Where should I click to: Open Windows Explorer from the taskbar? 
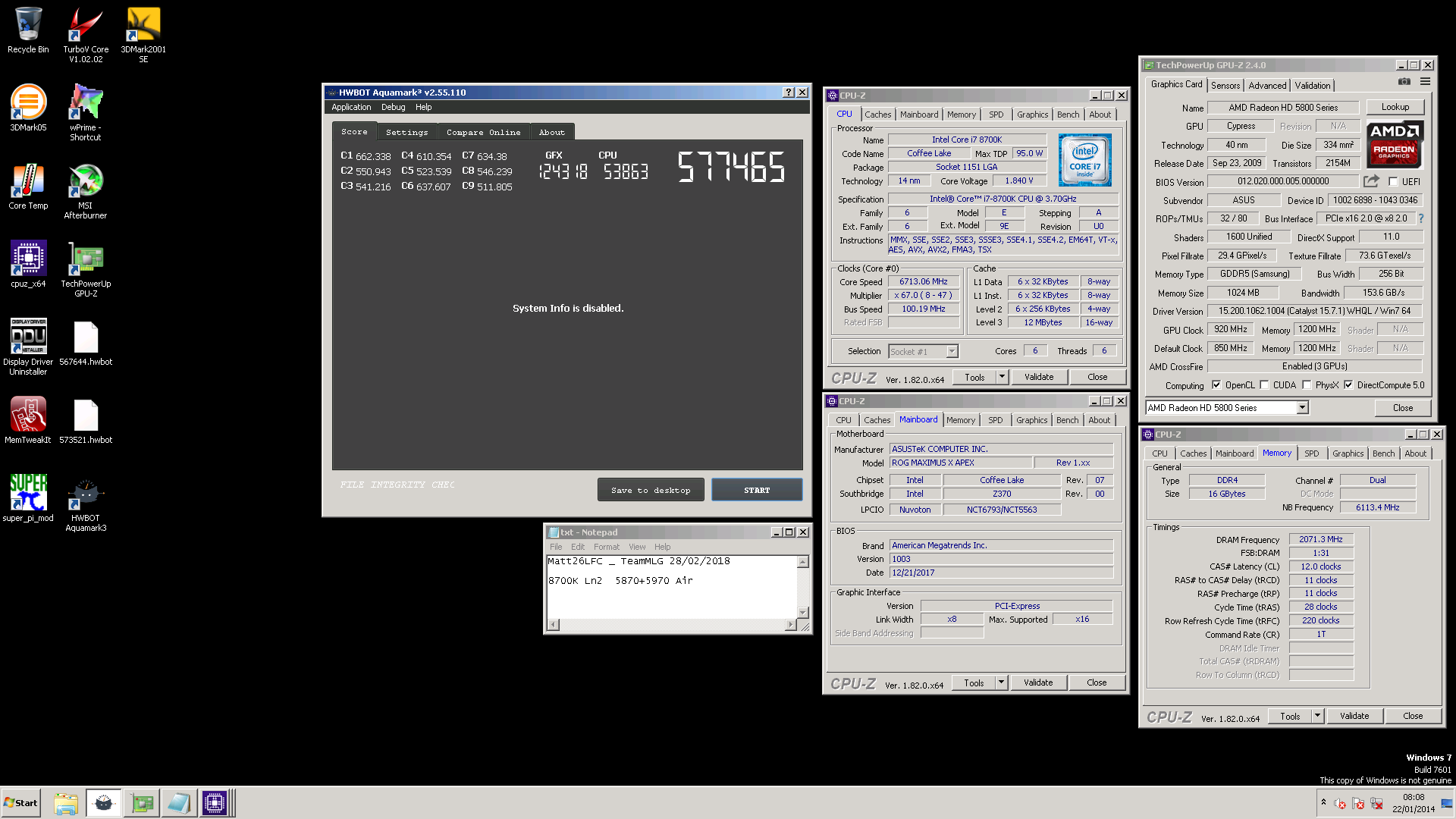click(66, 803)
